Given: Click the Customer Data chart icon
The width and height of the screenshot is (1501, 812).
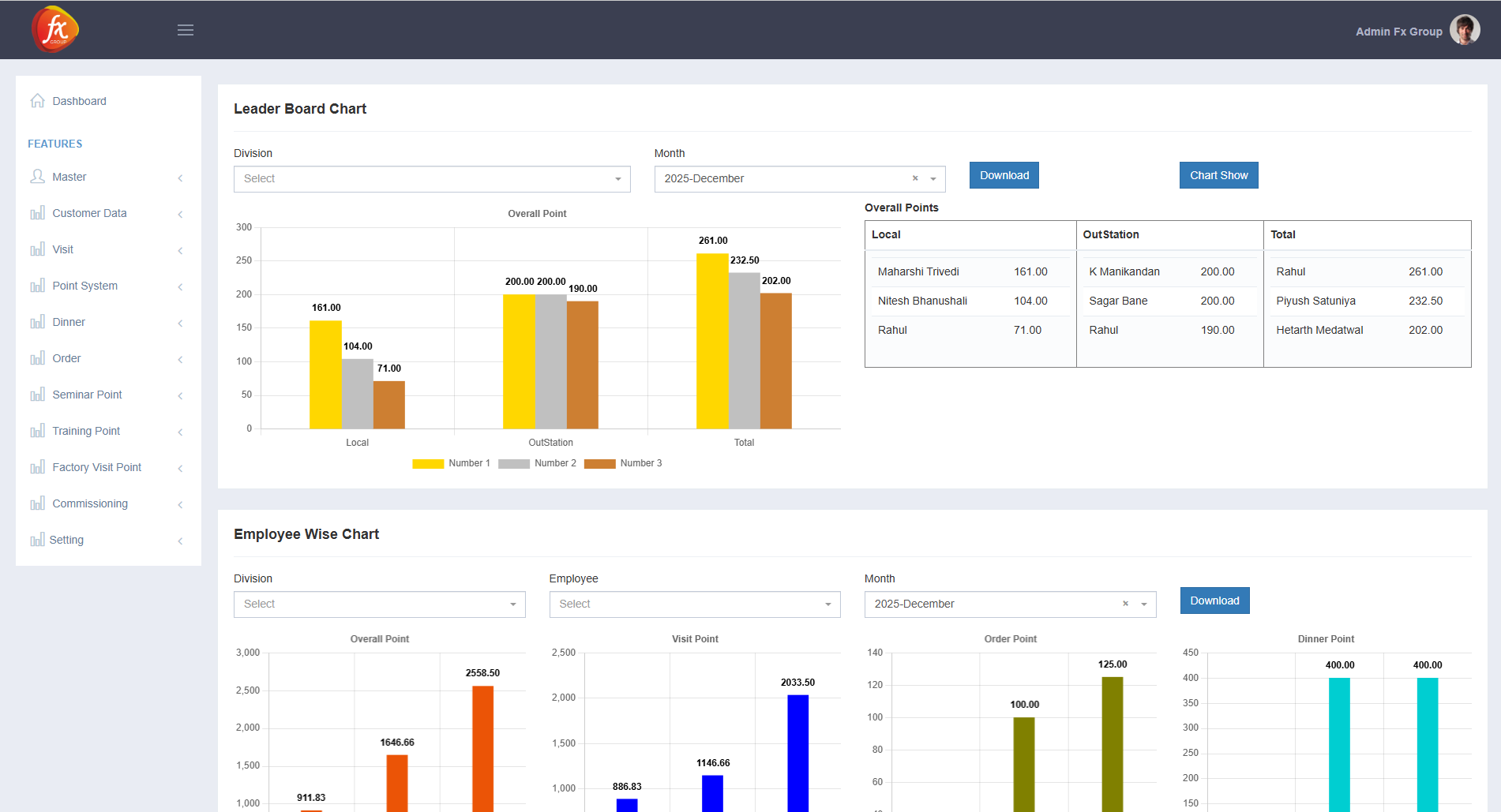Looking at the screenshot, I should pyautogui.click(x=37, y=213).
